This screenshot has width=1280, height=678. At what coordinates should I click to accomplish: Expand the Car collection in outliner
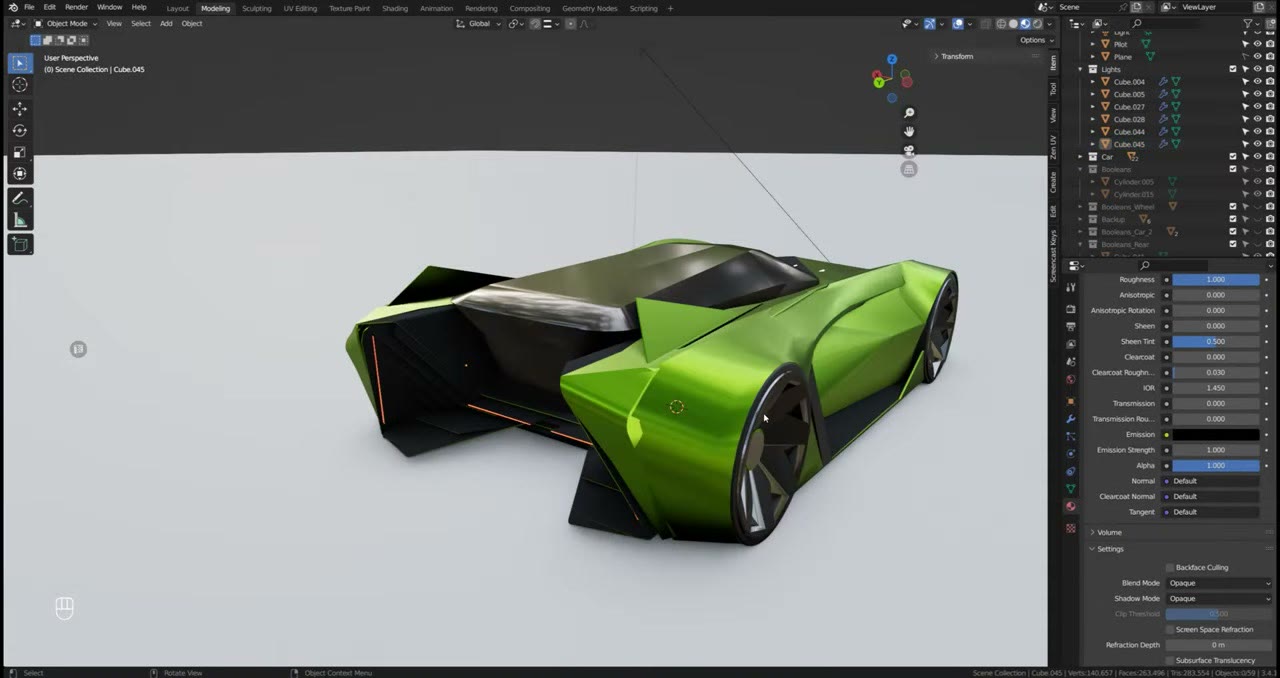1081,157
